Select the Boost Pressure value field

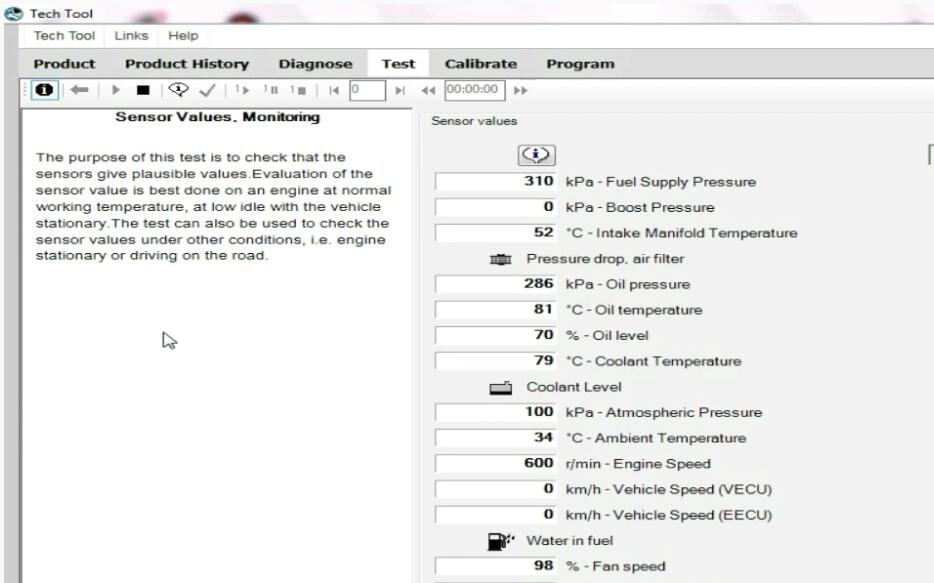coord(496,207)
